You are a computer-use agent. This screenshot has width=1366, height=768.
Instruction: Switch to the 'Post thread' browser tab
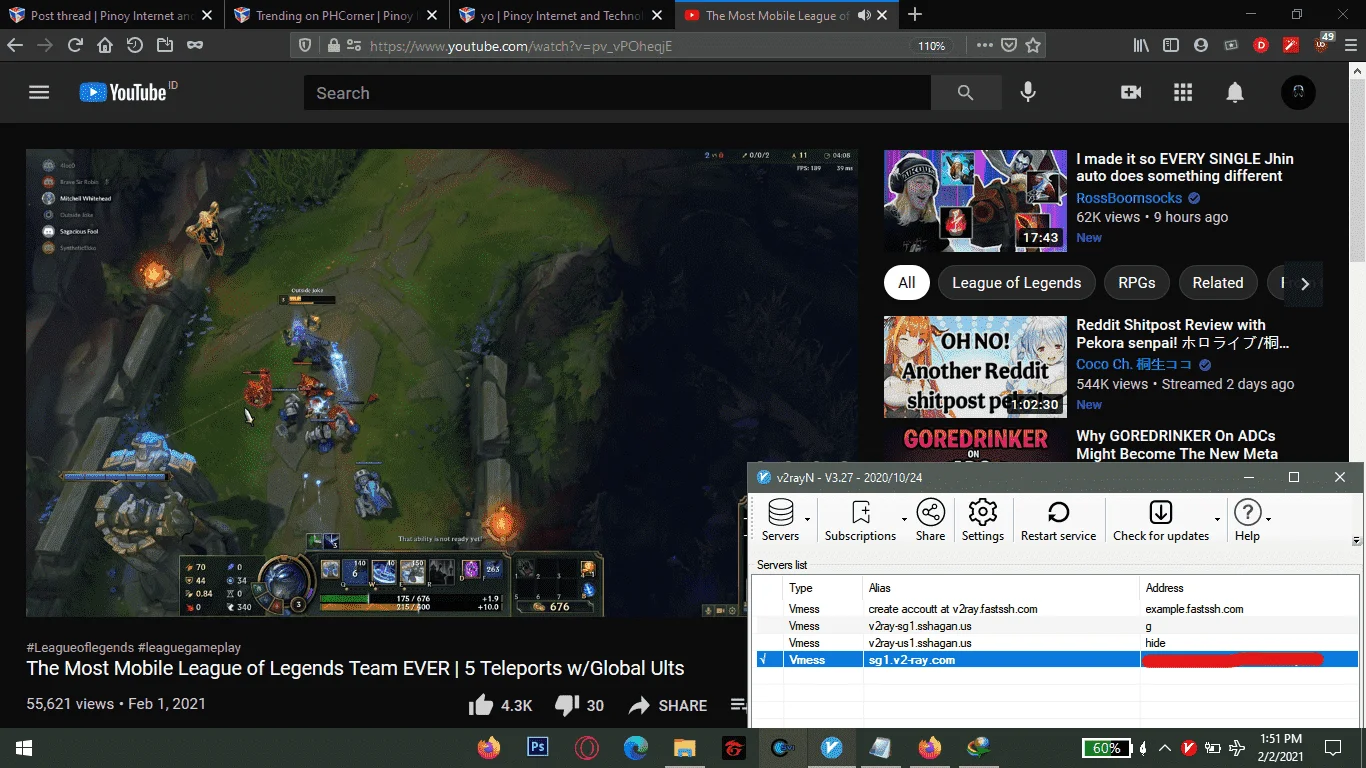112,15
